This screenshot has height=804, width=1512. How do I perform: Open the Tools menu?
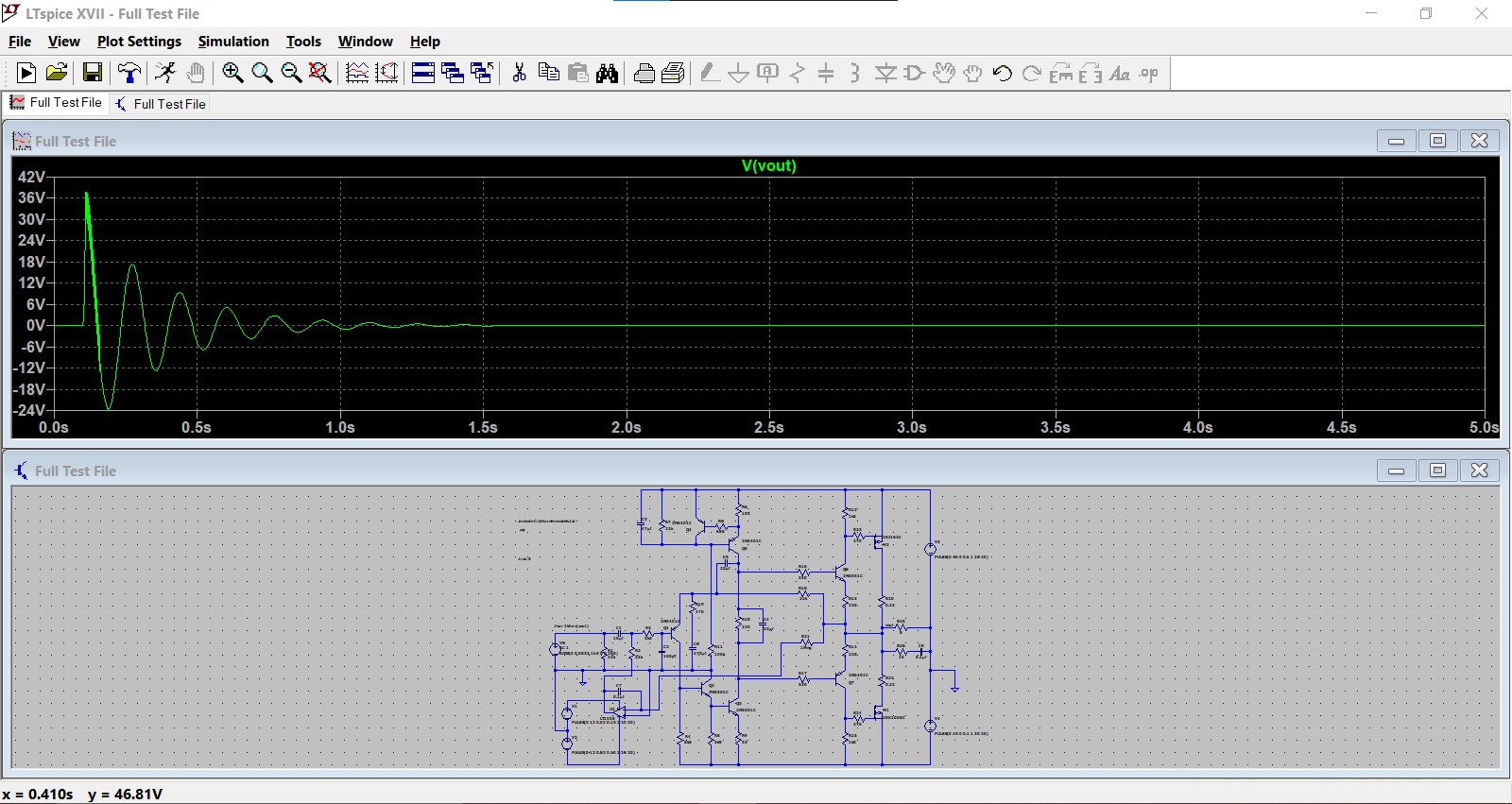[x=303, y=42]
